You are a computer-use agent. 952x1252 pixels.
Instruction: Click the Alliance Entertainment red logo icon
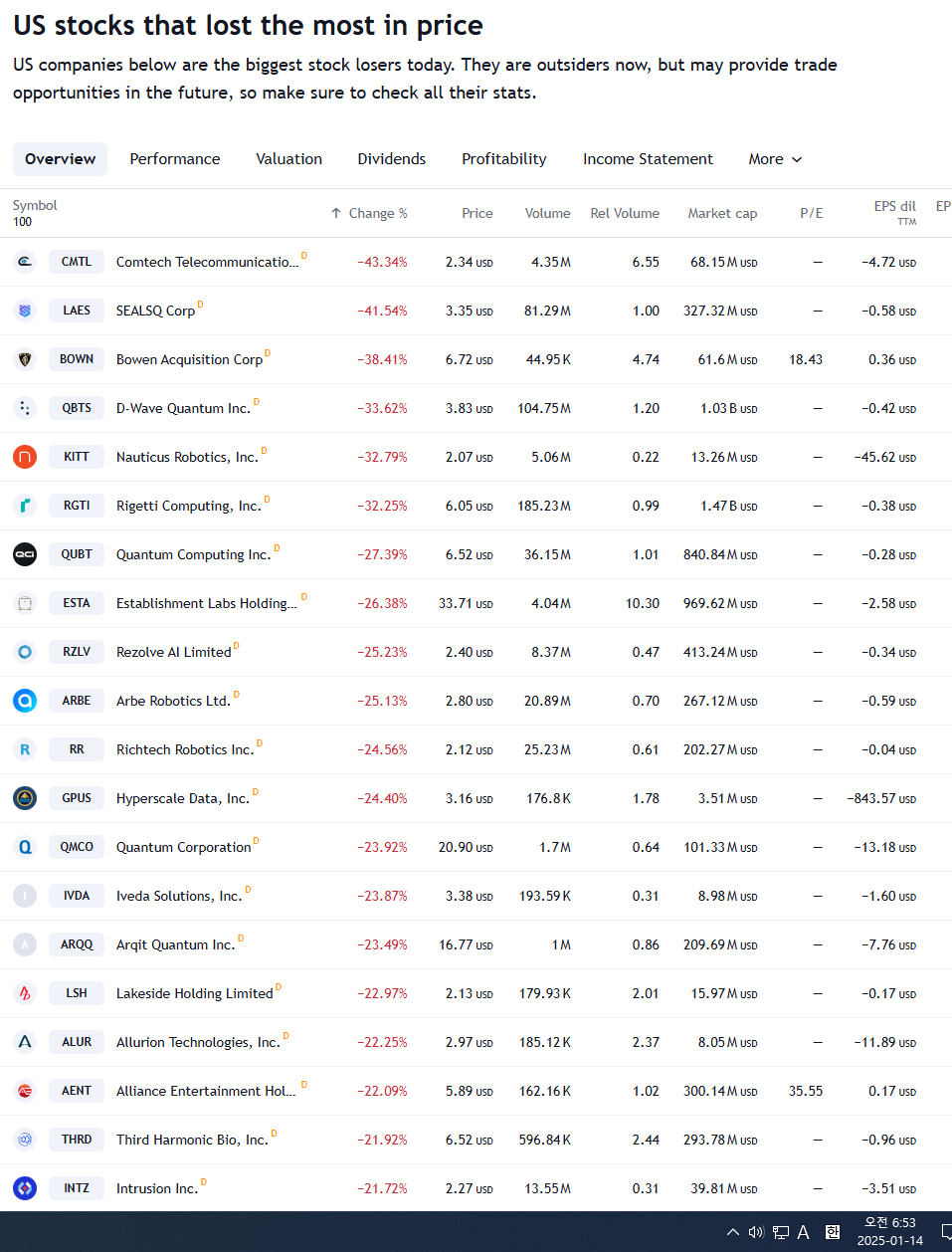click(x=25, y=1091)
